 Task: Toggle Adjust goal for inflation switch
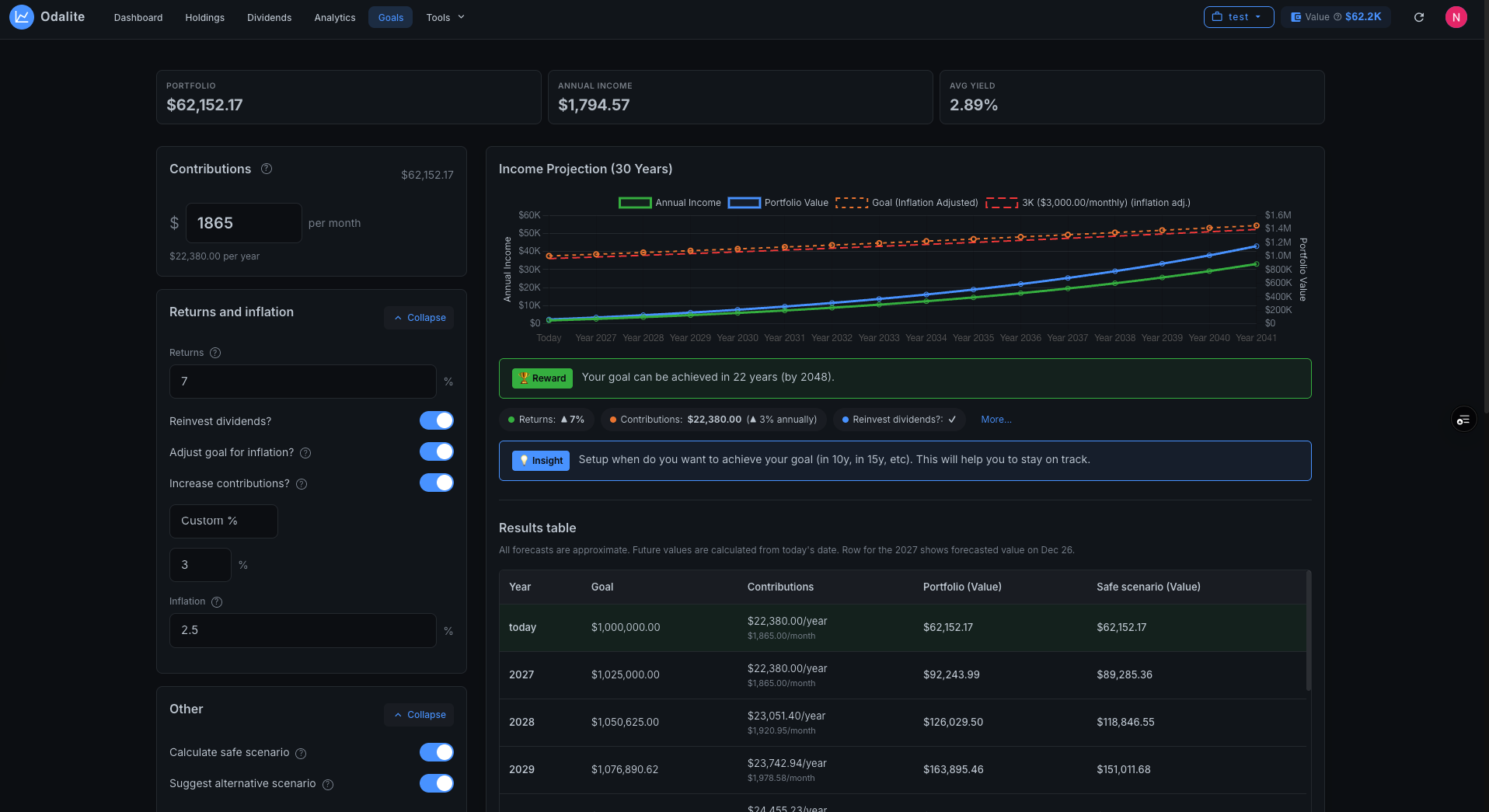tap(437, 451)
